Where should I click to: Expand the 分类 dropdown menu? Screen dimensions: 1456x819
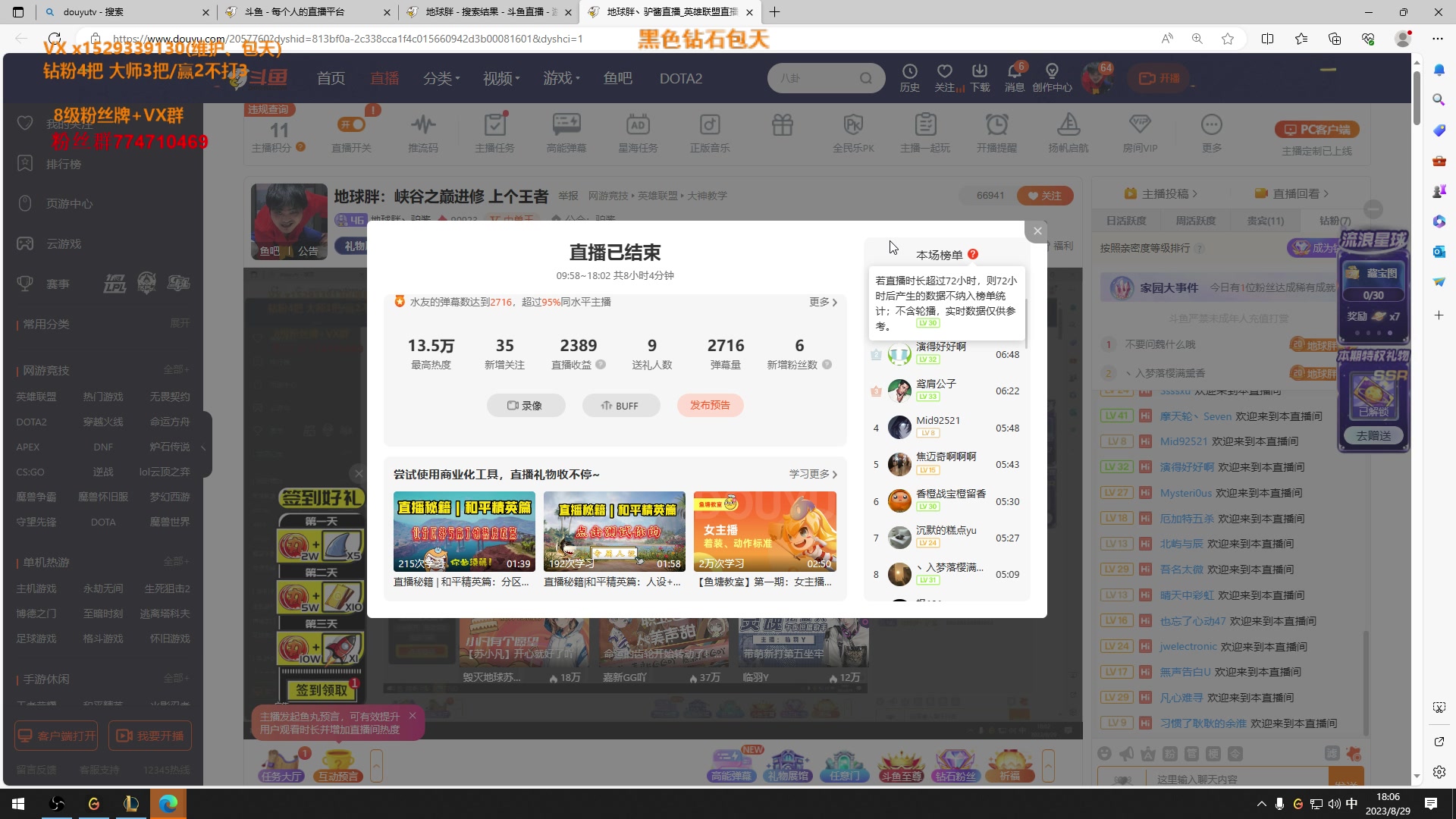coord(441,78)
